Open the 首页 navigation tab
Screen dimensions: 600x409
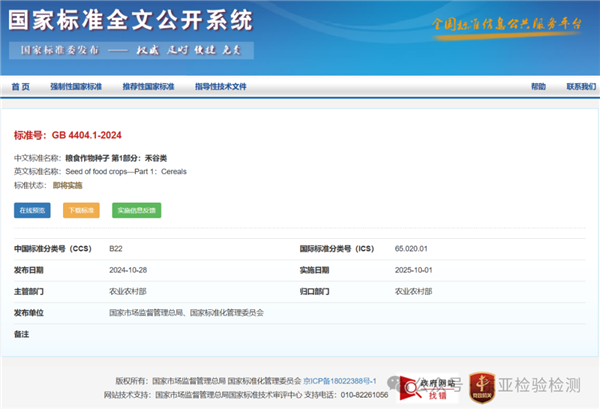coord(21,87)
